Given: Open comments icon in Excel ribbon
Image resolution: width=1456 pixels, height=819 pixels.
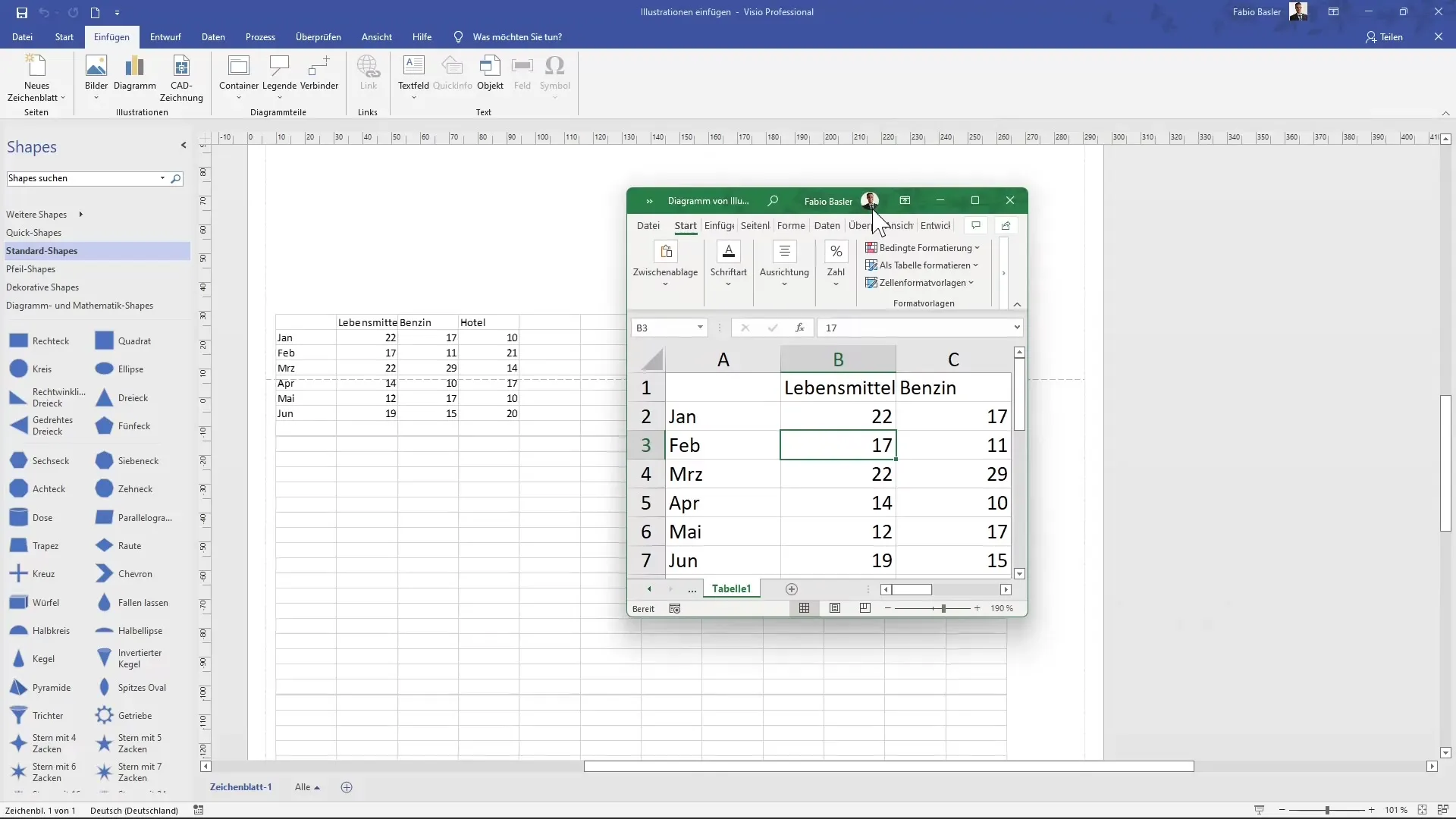Looking at the screenshot, I should click(x=976, y=225).
